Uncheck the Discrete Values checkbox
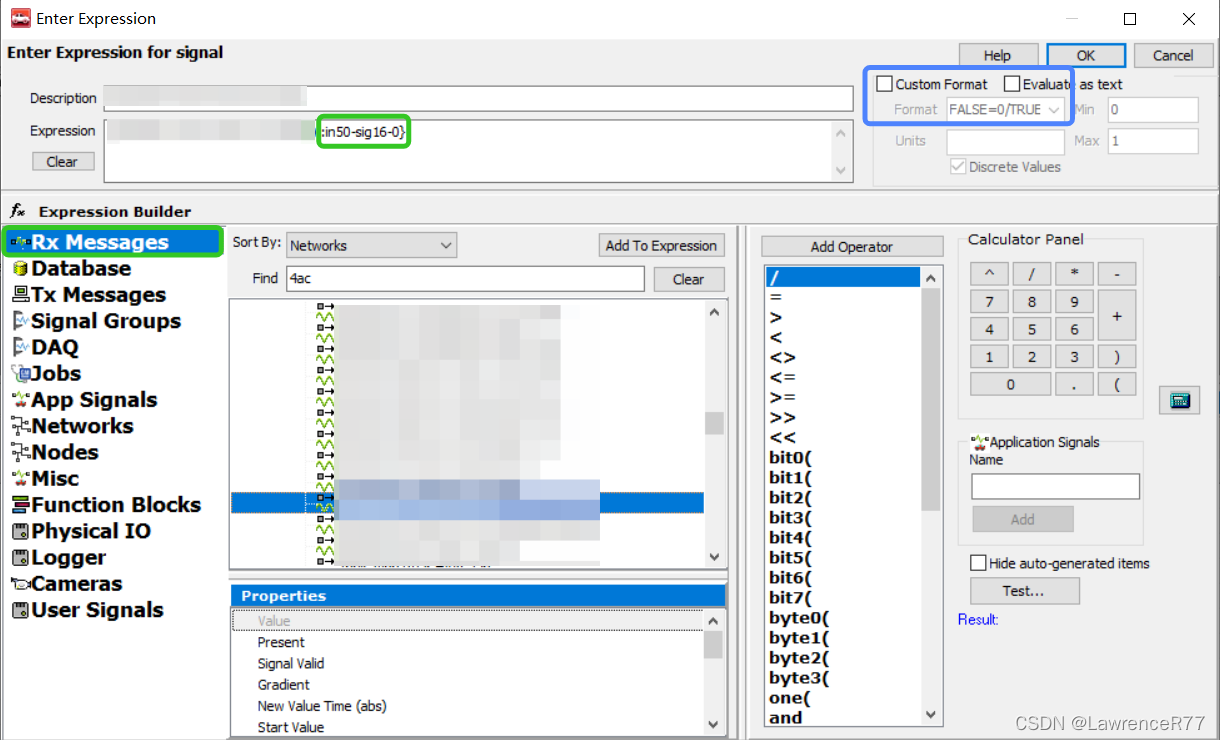This screenshot has width=1220, height=740. [x=957, y=166]
